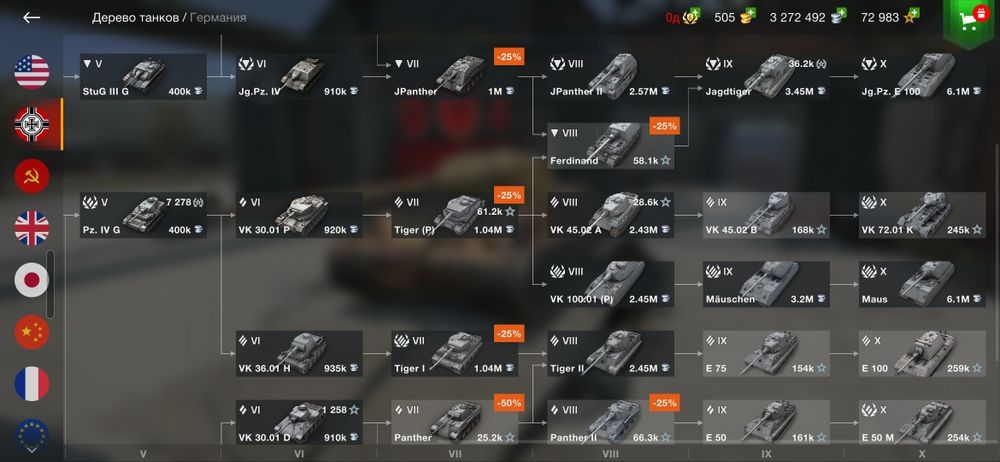Screen dimensions: 1000x462
Task: Select the USSR flag nation
Action: 32,176
